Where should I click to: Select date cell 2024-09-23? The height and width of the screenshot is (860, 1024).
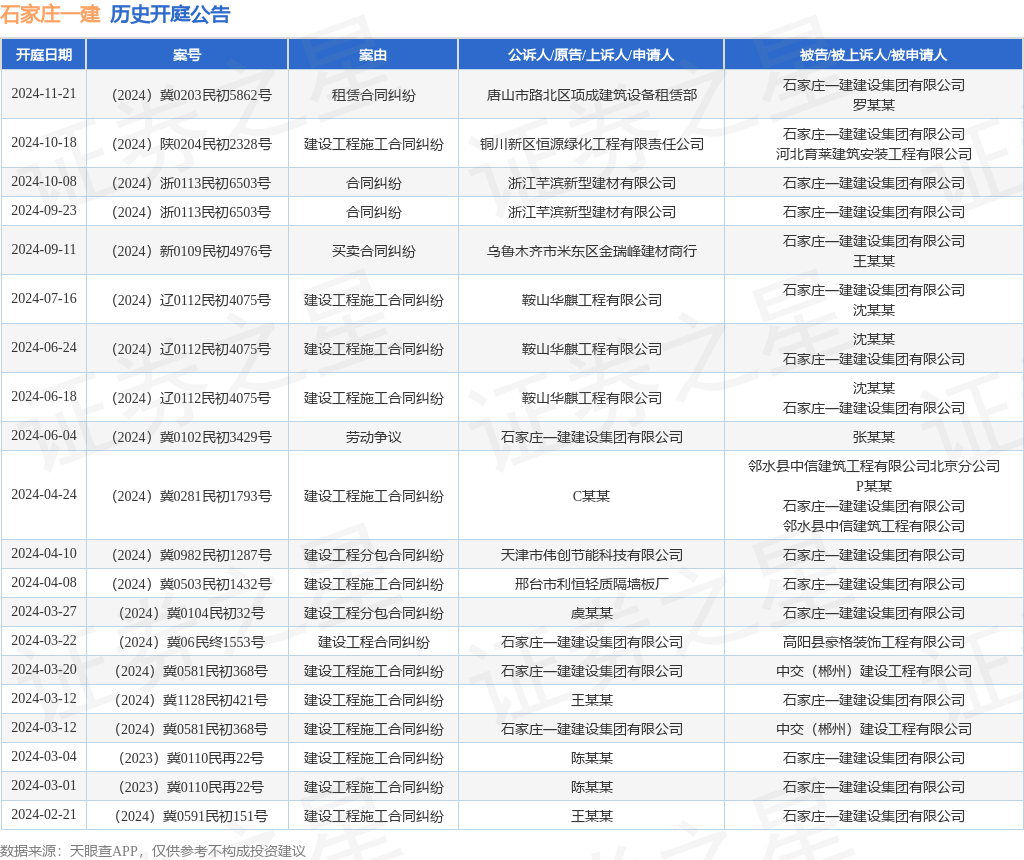click(x=44, y=211)
